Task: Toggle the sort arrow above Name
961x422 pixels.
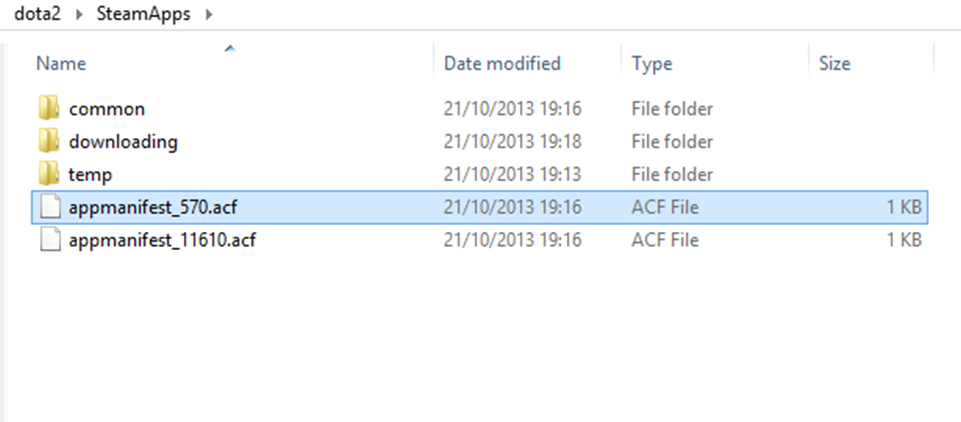Action: 231,47
